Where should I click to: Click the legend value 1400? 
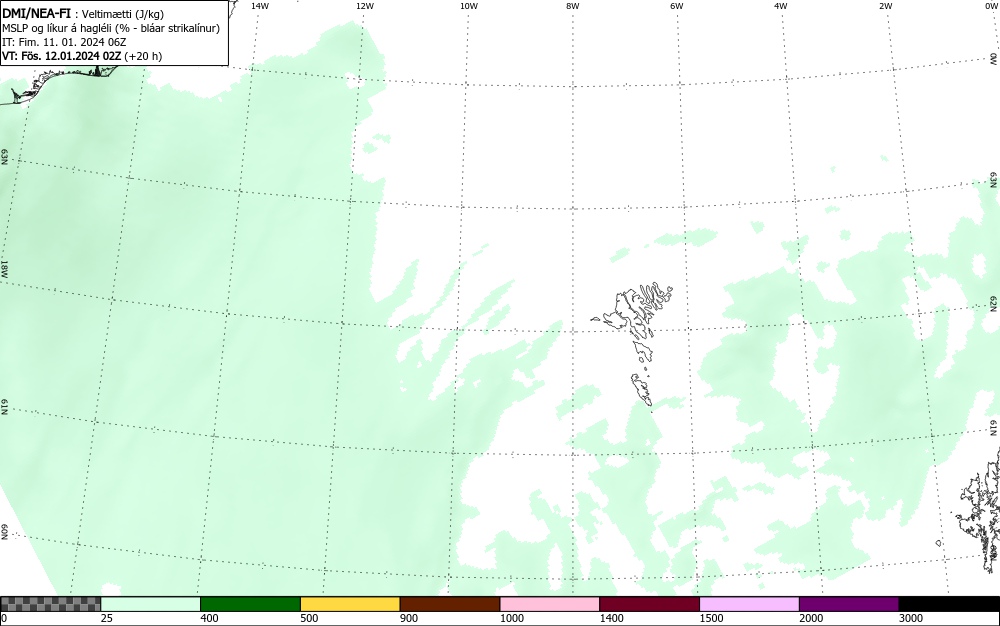[612, 618]
